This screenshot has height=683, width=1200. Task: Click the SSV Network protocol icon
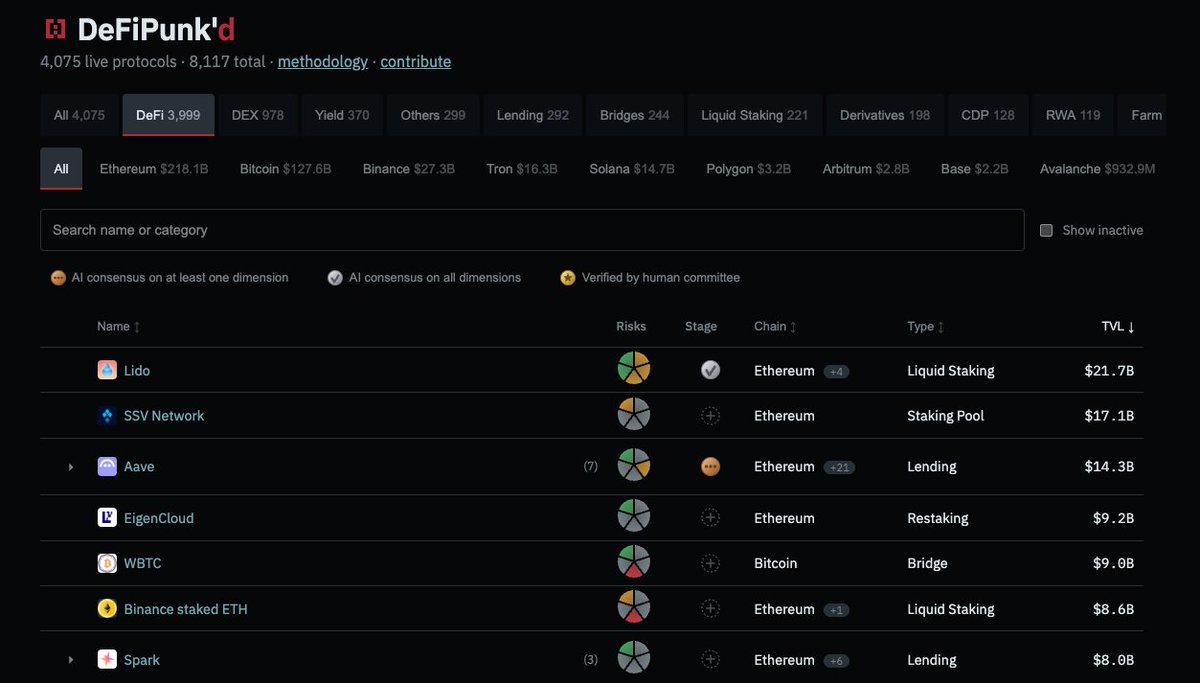click(x=107, y=416)
